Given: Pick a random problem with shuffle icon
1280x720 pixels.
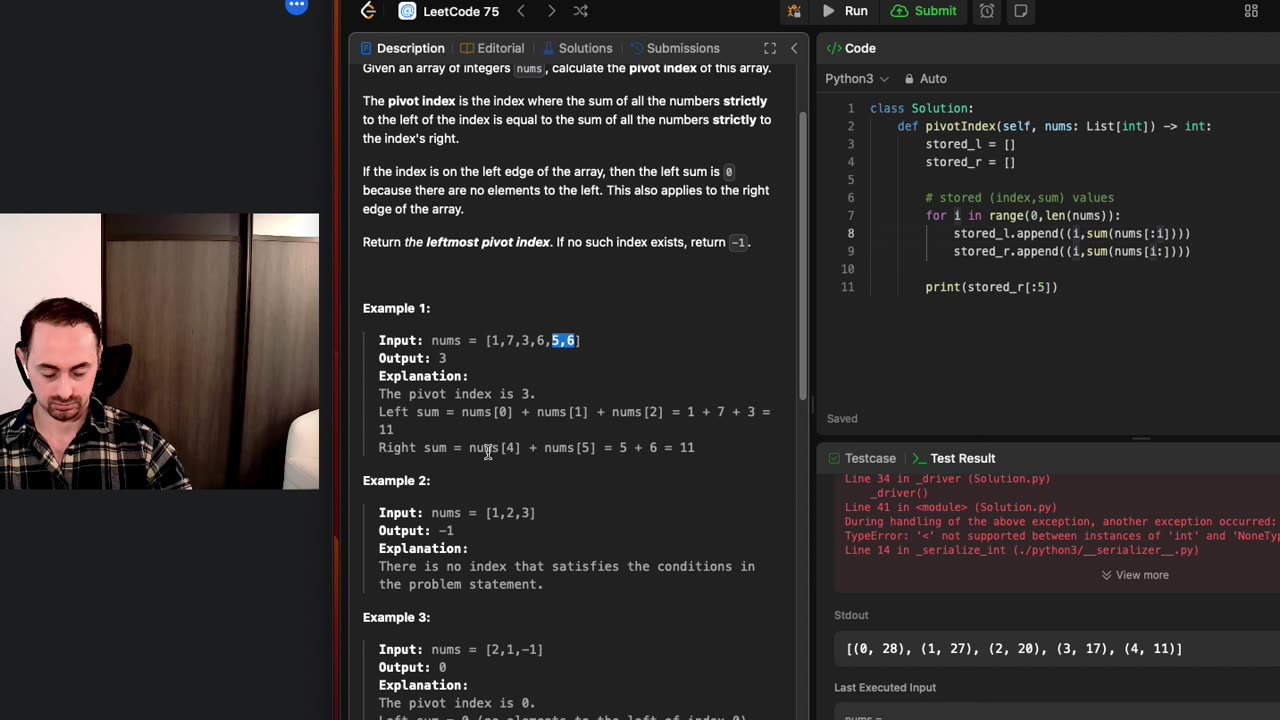Looking at the screenshot, I should 581,11.
